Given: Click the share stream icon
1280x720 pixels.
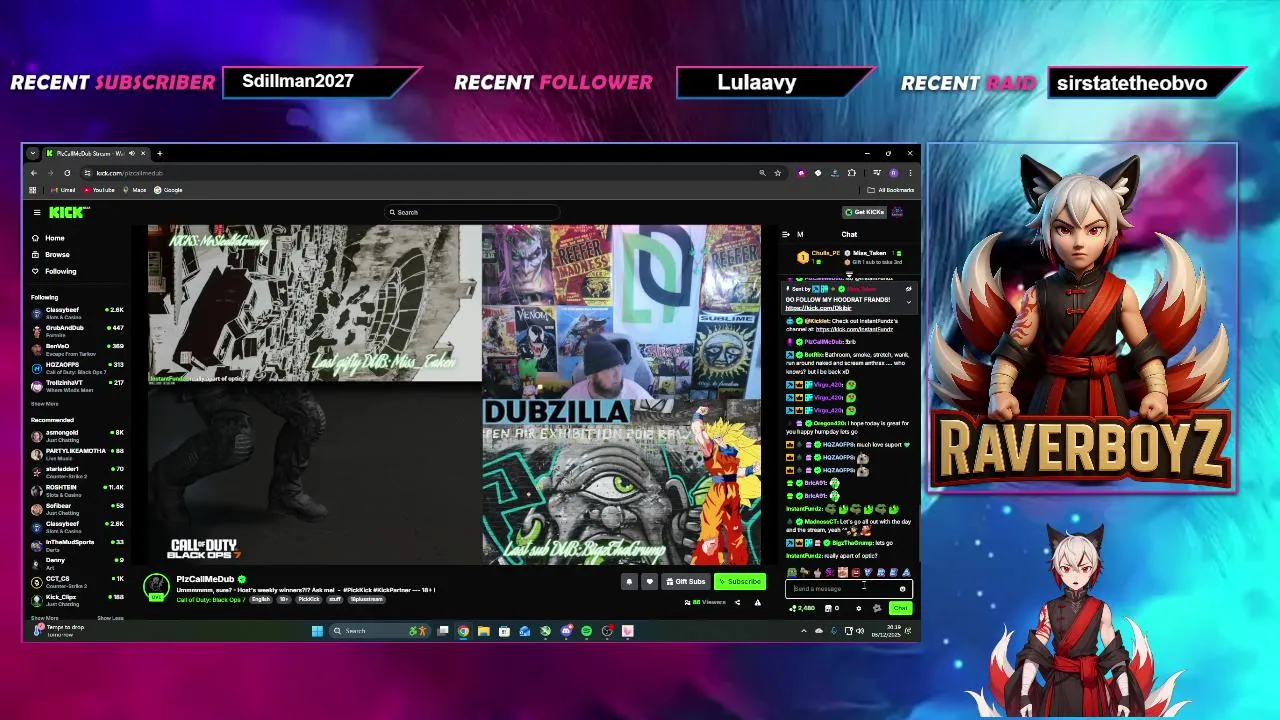Looking at the screenshot, I should point(737,602).
